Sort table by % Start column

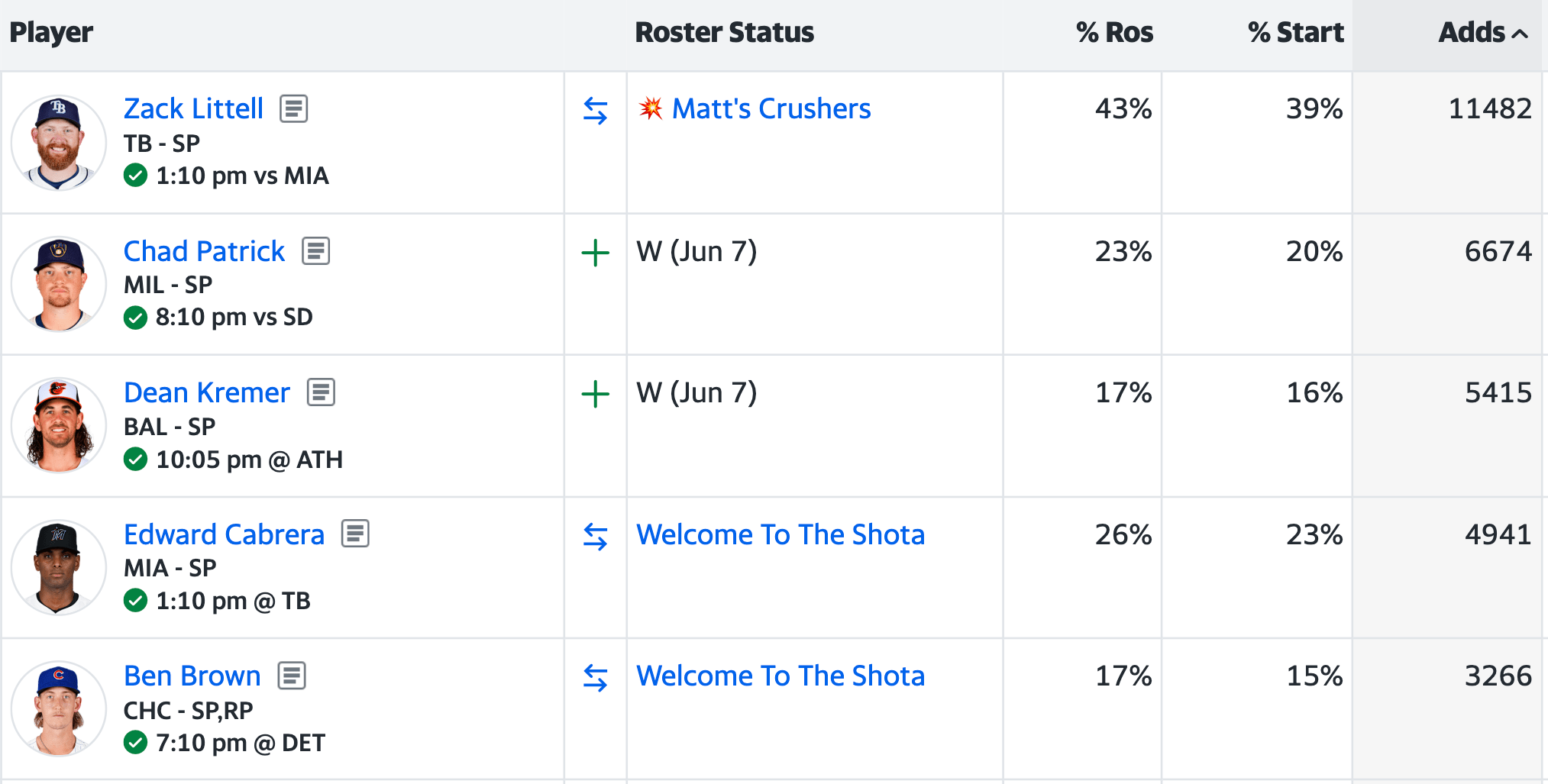[x=1295, y=33]
